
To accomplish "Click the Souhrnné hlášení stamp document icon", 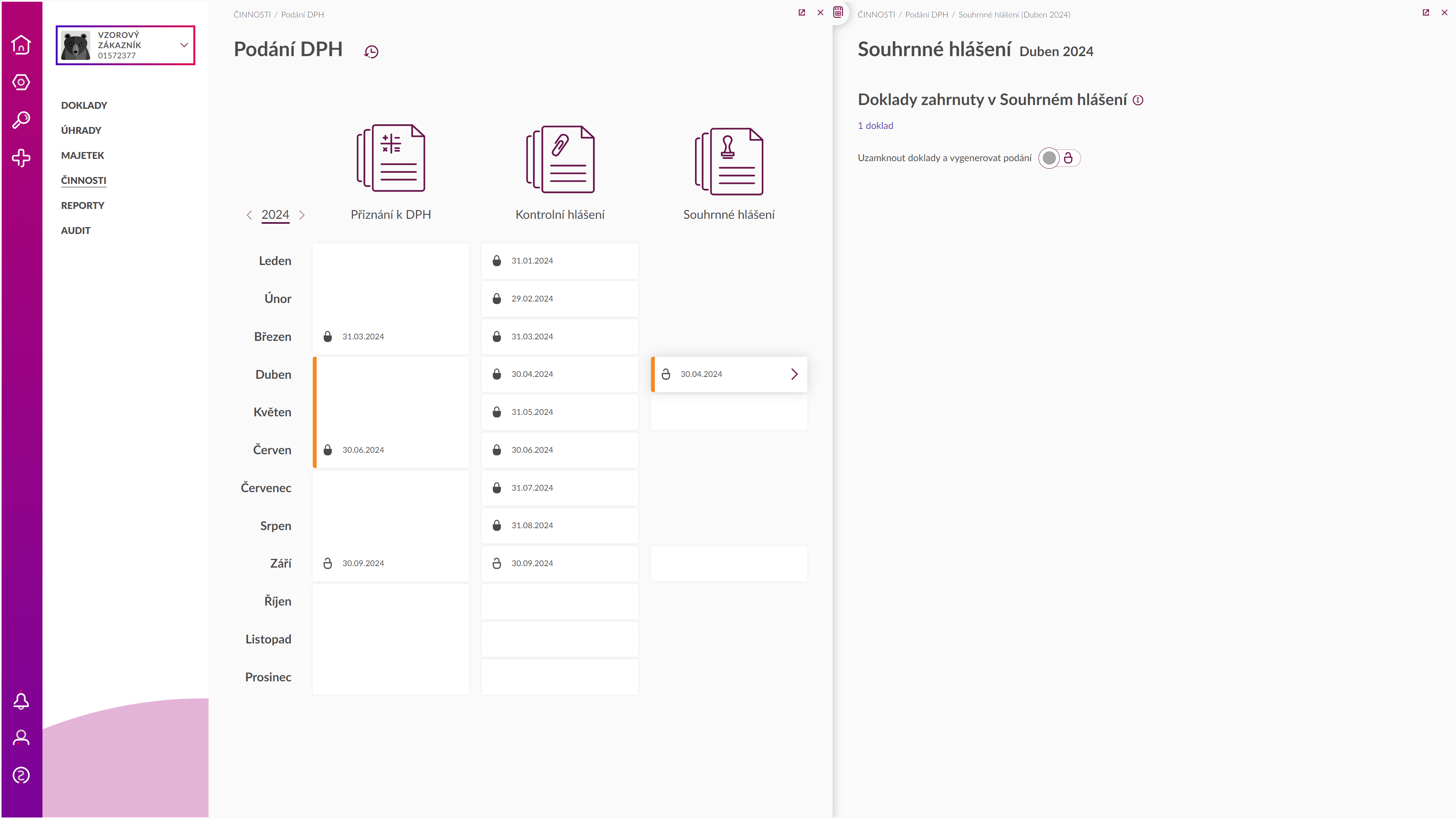I will (x=728, y=161).
